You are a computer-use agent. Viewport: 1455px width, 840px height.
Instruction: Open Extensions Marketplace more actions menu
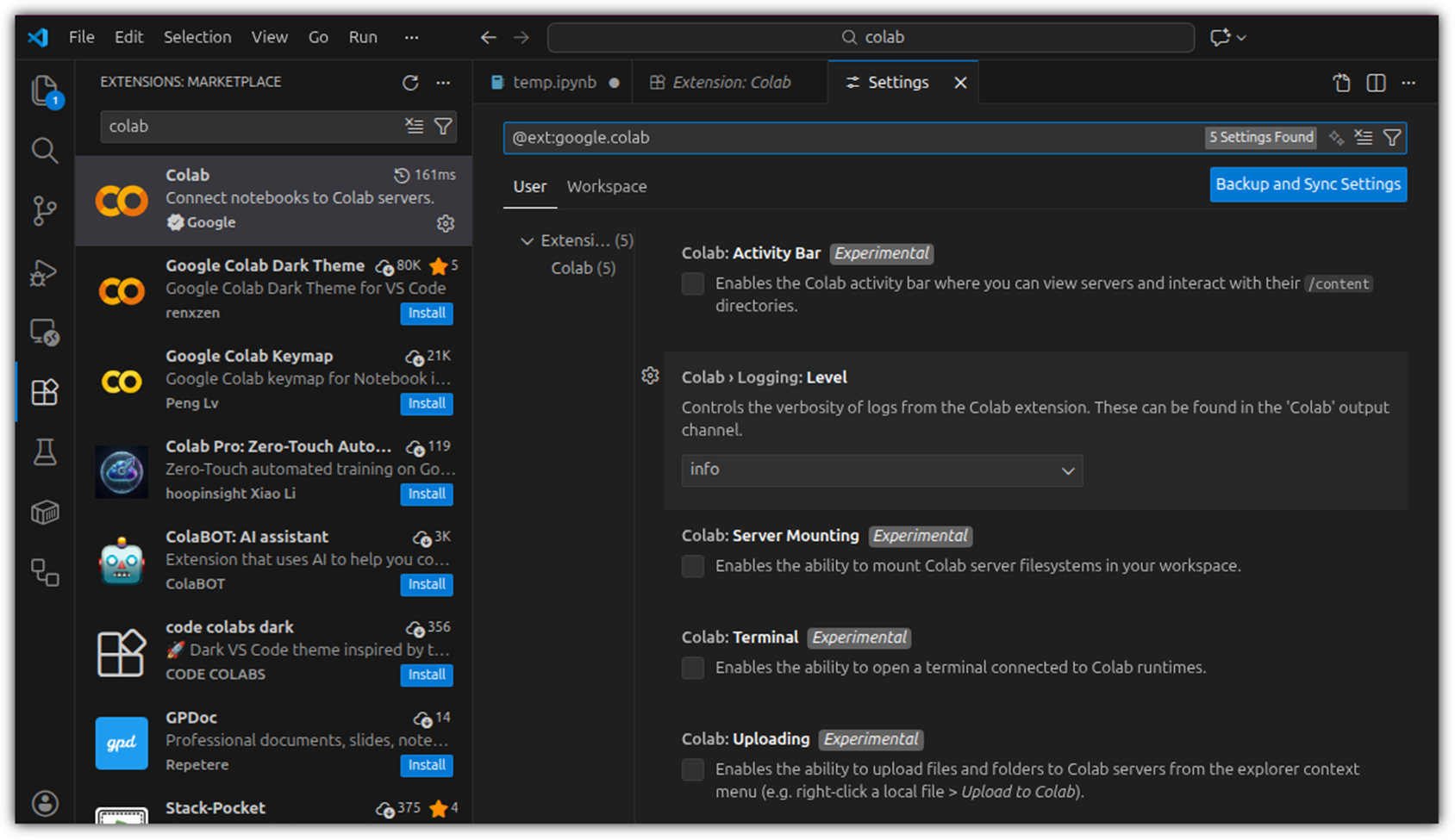443,83
